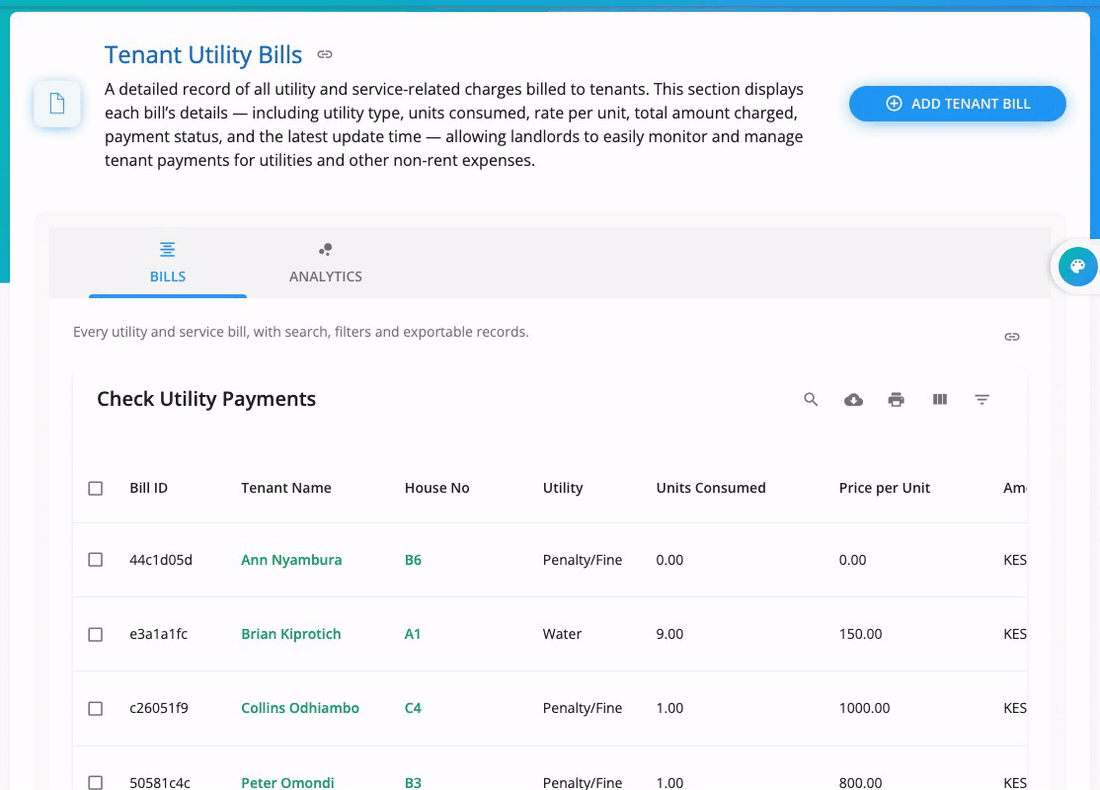Viewport: 1100px width, 790px height.
Task: Click bill ID 44c1d05d cell
Action: click(x=161, y=560)
